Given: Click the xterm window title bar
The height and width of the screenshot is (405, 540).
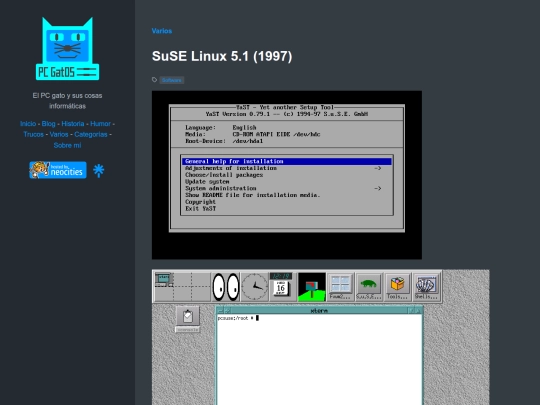Looking at the screenshot, I should tap(319, 310).
